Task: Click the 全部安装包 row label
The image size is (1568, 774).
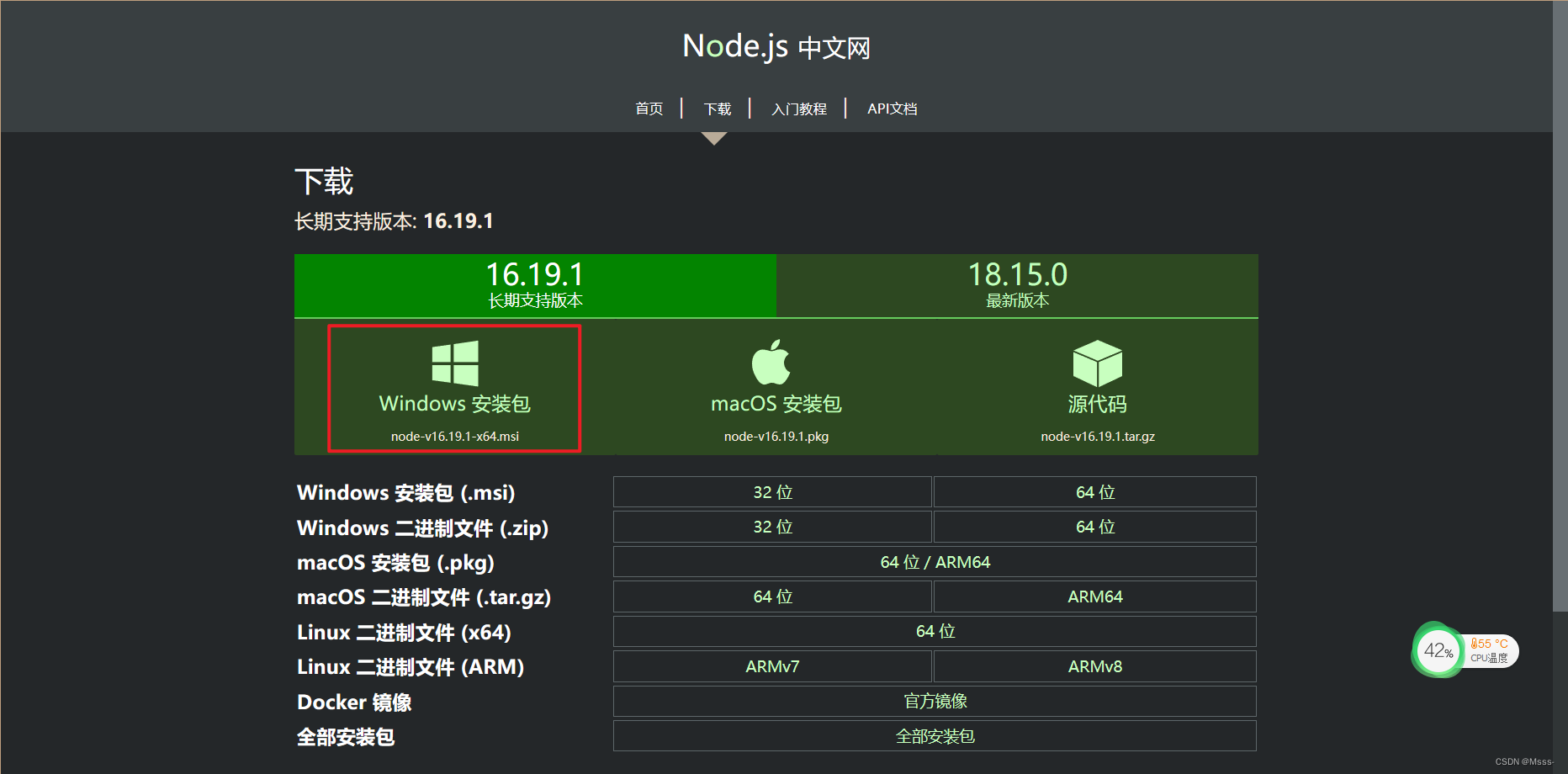Action: point(346,737)
